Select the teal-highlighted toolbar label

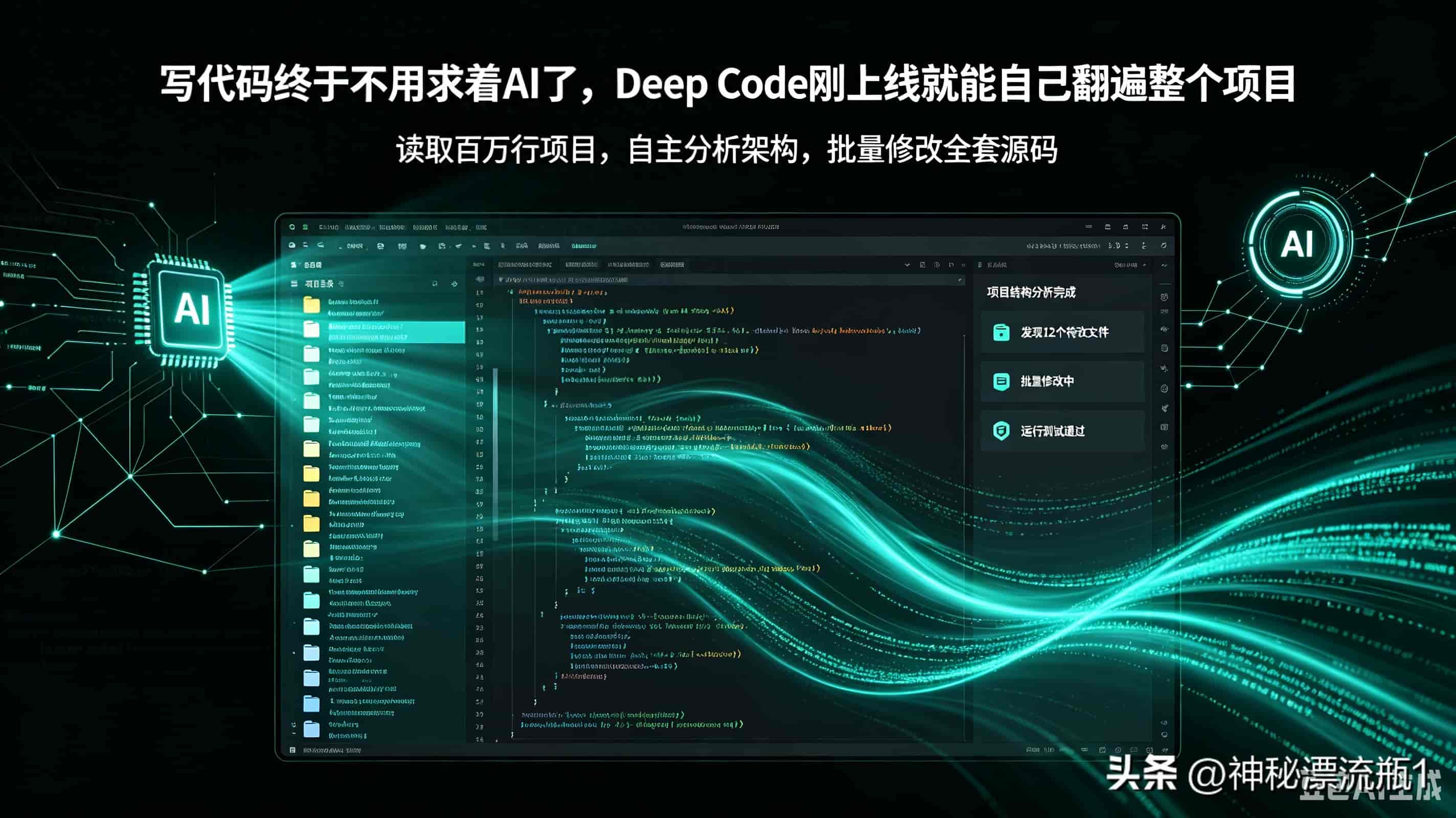(583, 246)
